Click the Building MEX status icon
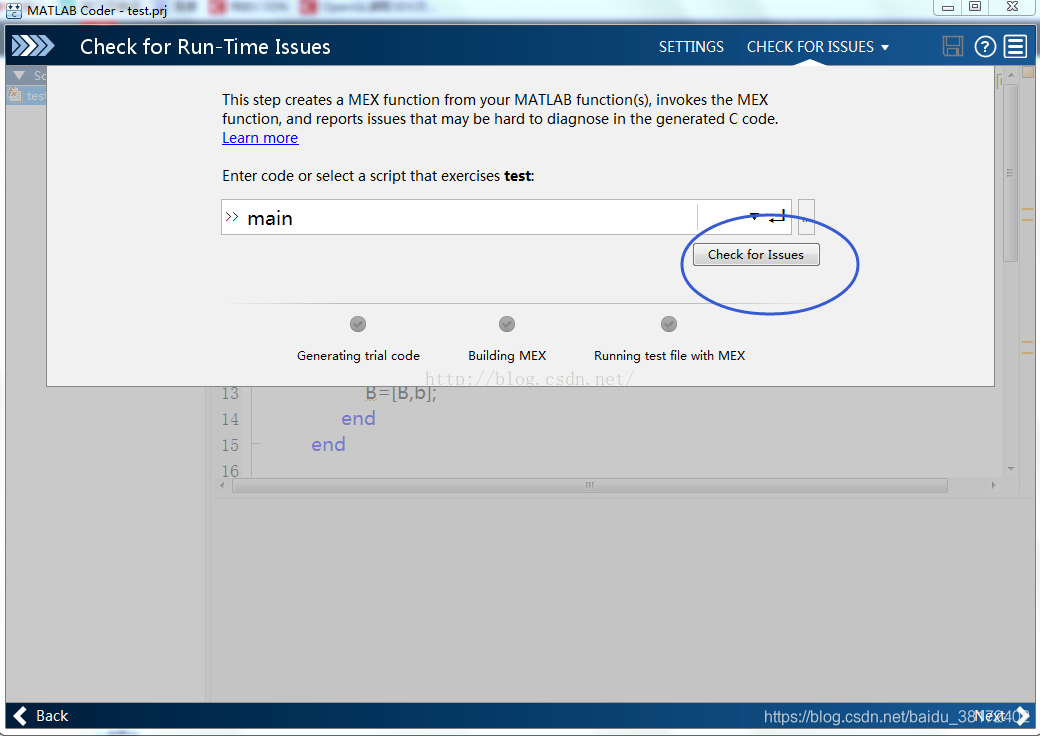The image size is (1040, 736). click(x=507, y=324)
